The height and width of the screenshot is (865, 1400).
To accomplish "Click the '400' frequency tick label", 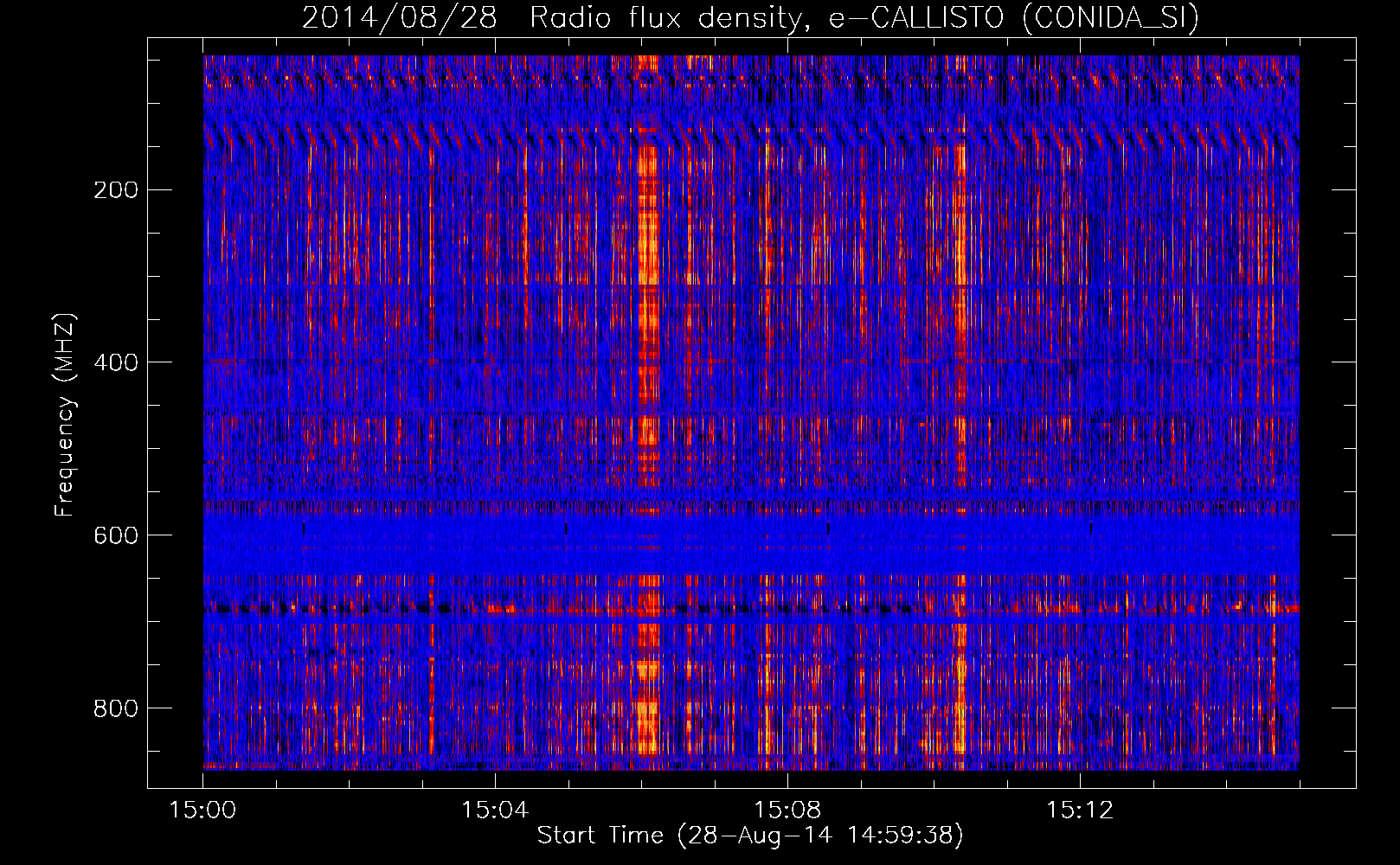I will tap(116, 362).
